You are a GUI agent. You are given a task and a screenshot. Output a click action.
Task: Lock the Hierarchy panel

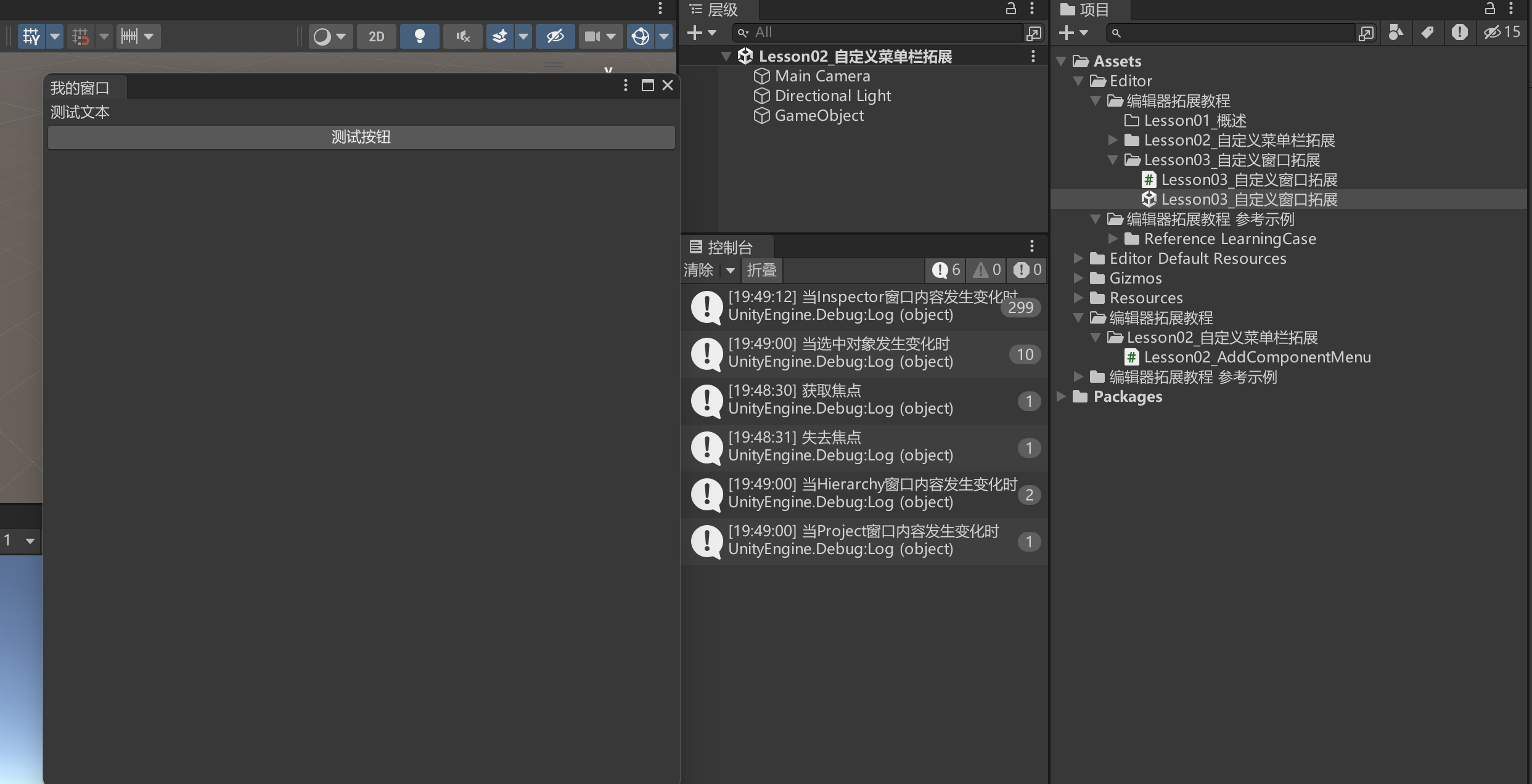1011,9
